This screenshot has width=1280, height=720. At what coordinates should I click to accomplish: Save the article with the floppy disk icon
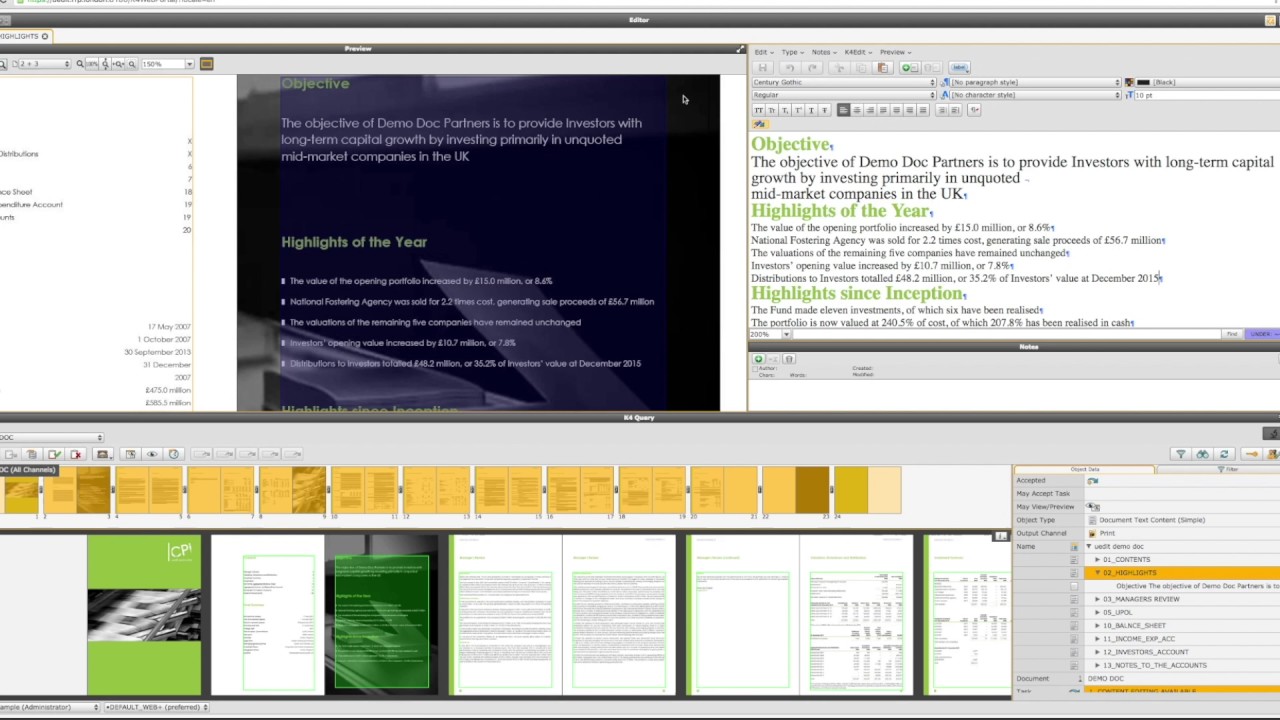point(763,68)
